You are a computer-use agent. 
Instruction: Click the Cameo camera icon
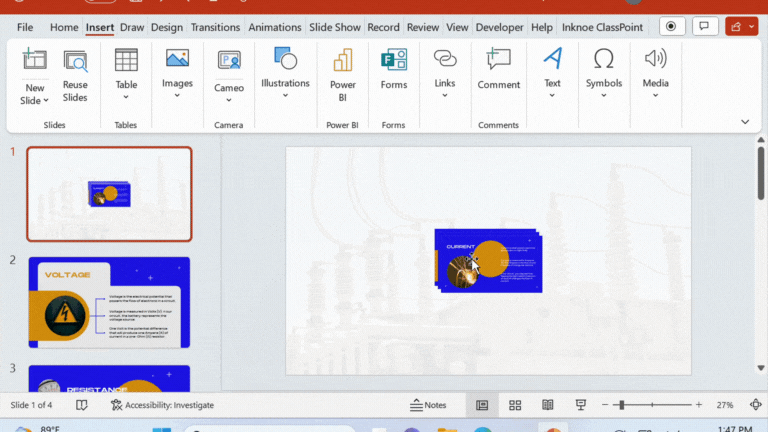[x=229, y=60]
